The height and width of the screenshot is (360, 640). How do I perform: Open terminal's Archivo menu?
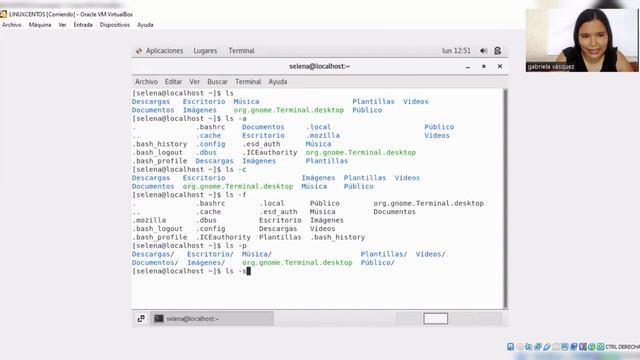tap(146, 82)
